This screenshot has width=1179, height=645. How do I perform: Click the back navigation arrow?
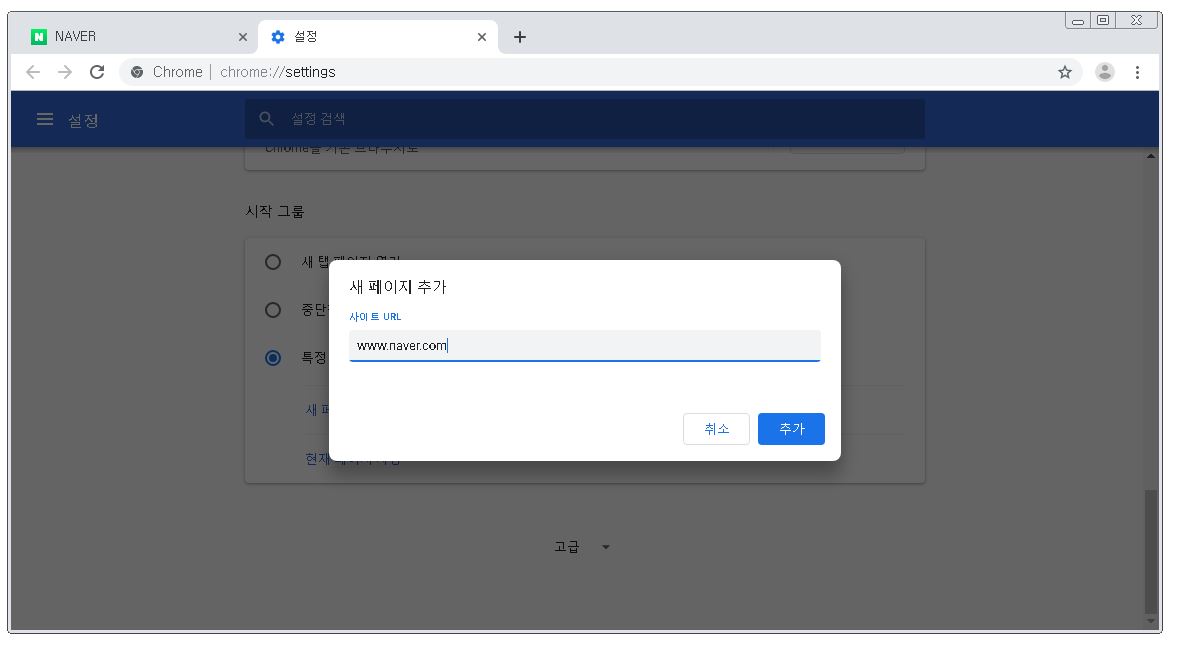tap(33, 72)
